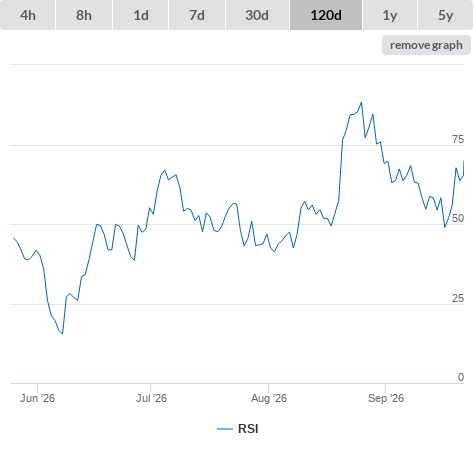Click the 75 y-axis label

(458, 139)
